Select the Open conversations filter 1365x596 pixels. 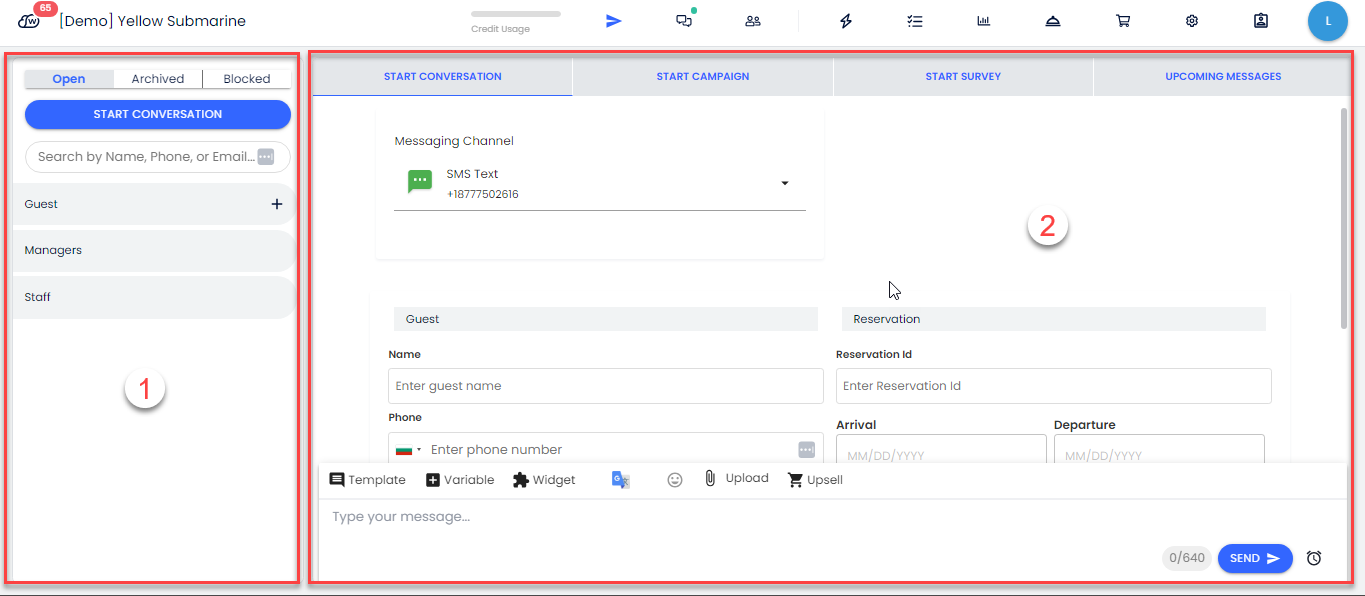point(69,79)
